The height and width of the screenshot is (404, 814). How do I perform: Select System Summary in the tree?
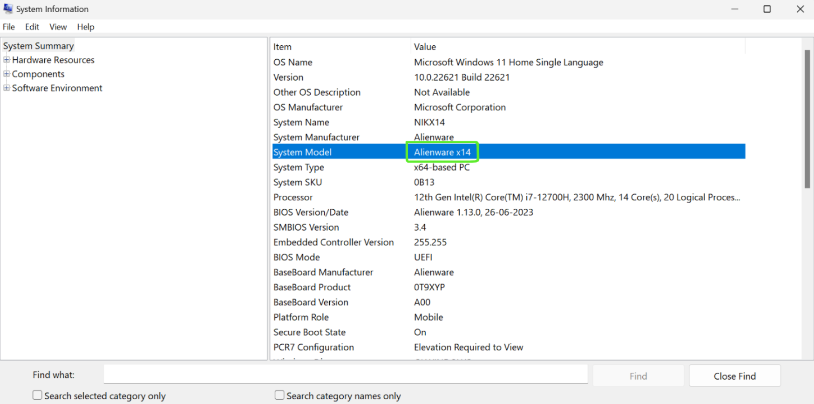[x=39, y=46]
